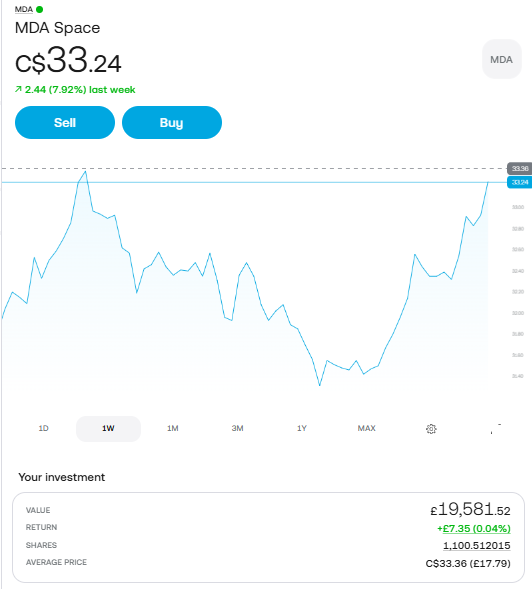Click the green market-open status dot
This screenshot has height=589, width=532.
(39, 9)
